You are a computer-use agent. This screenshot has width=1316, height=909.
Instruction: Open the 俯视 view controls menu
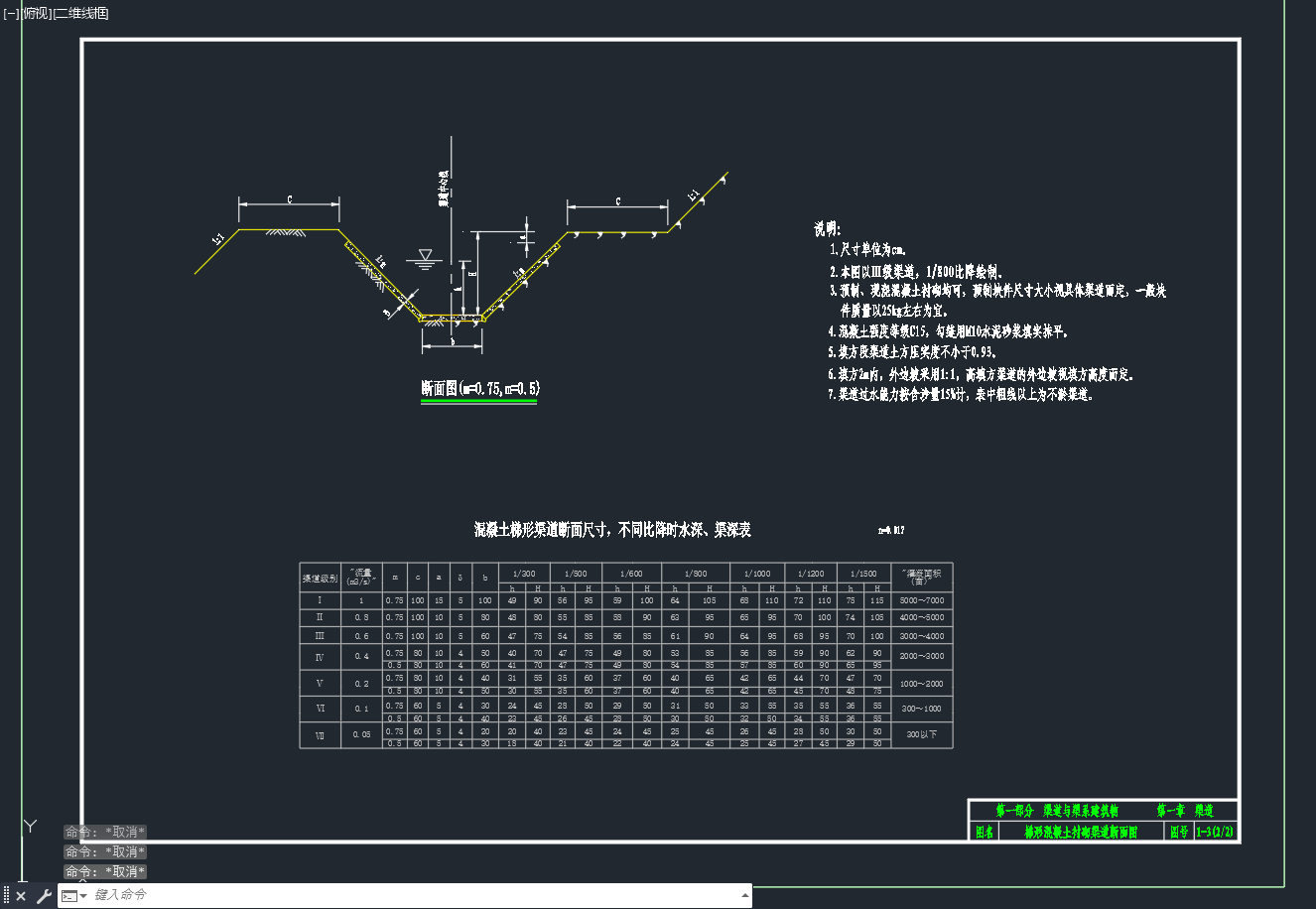(x=36, y=14)
